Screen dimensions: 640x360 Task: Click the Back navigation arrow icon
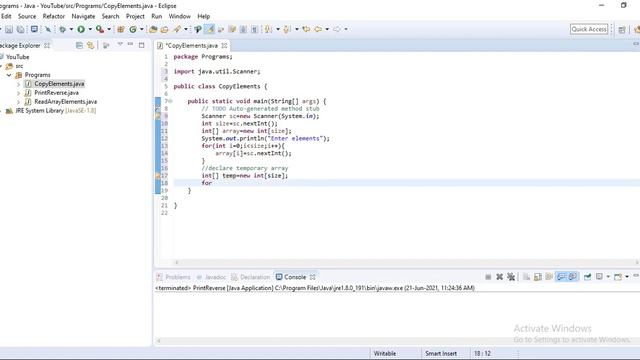pyautogui.click(x=318, y=29)
